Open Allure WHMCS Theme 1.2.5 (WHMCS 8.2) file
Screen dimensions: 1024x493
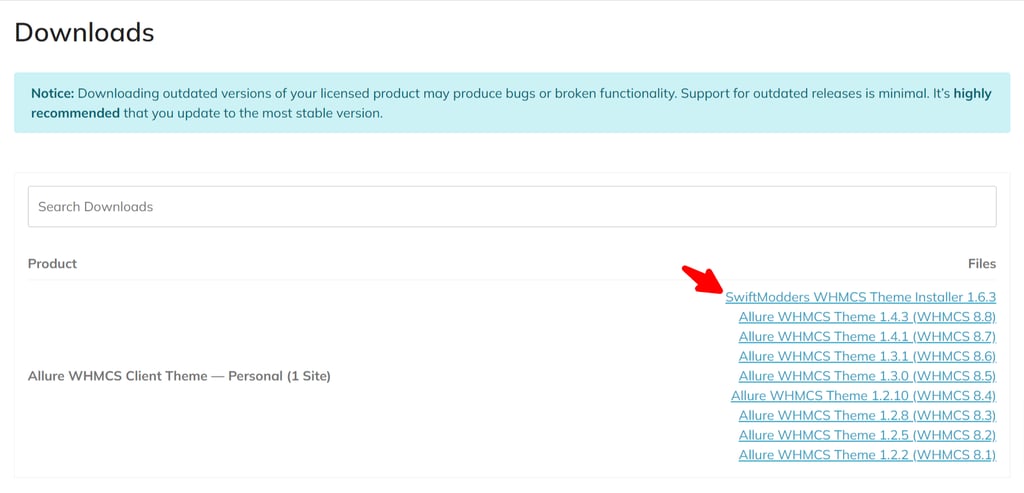867,435
